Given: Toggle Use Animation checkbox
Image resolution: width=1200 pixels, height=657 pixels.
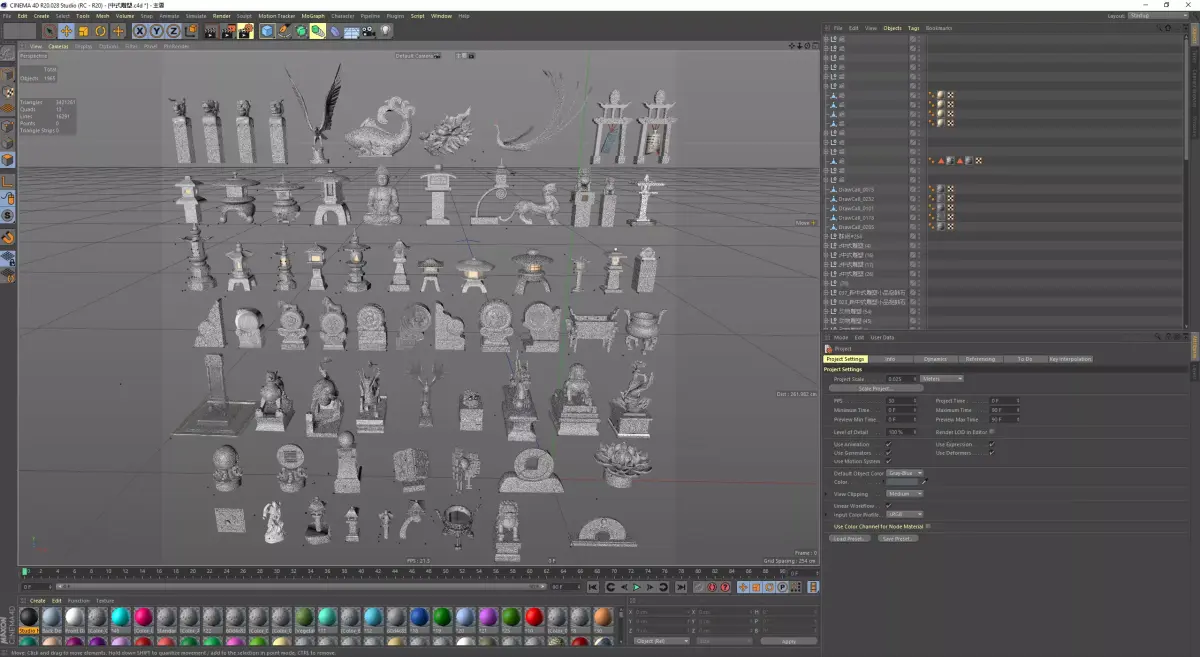Looking at the screenshot, I should (888, 444).
